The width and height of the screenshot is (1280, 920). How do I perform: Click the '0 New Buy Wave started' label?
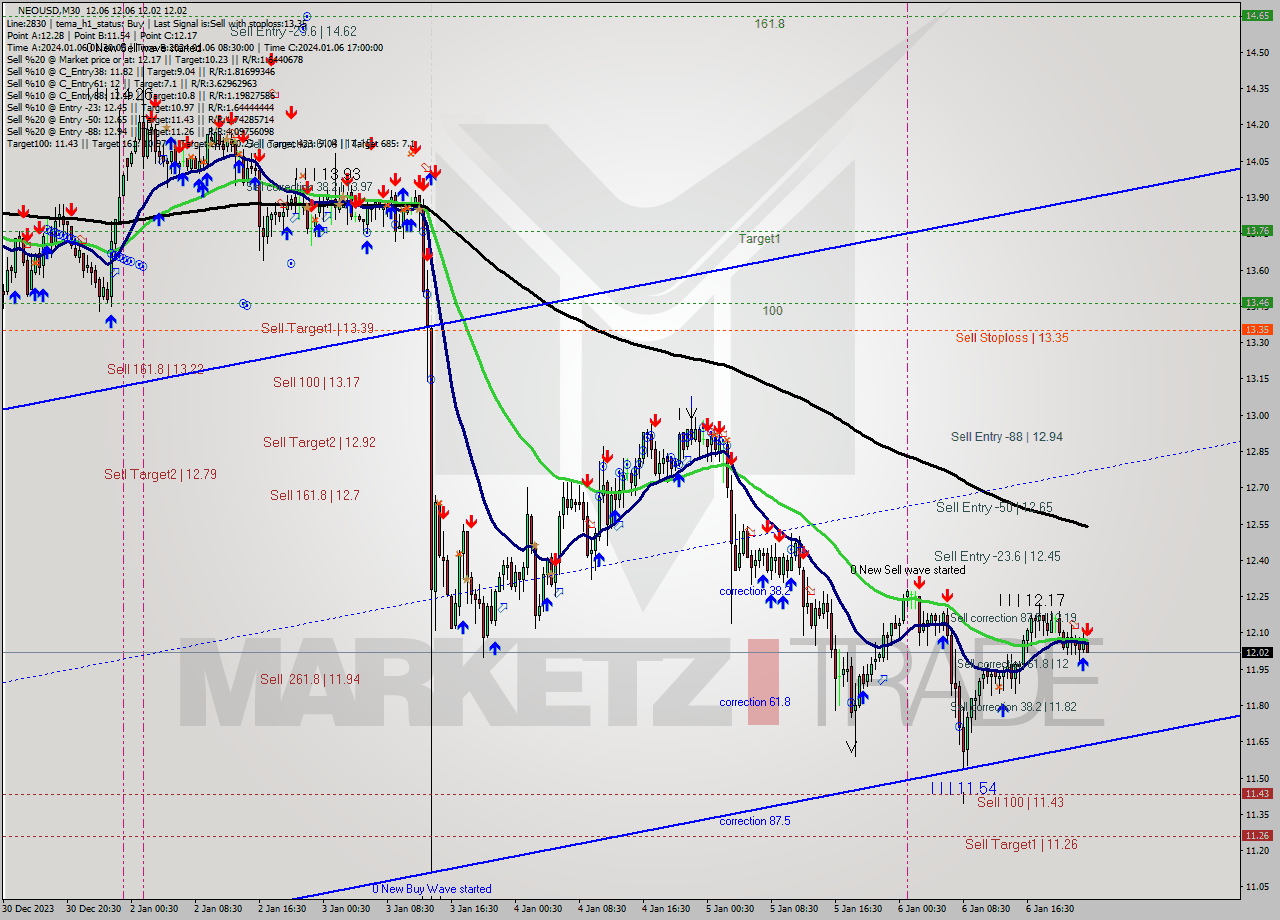[432, 888]
